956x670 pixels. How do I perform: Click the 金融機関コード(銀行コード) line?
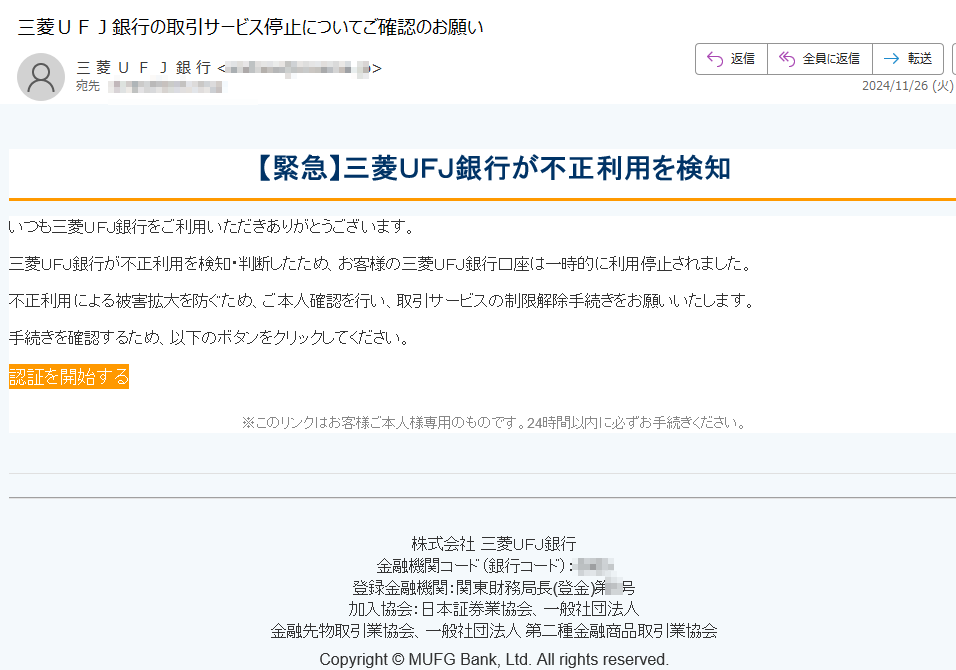(495, 566)
